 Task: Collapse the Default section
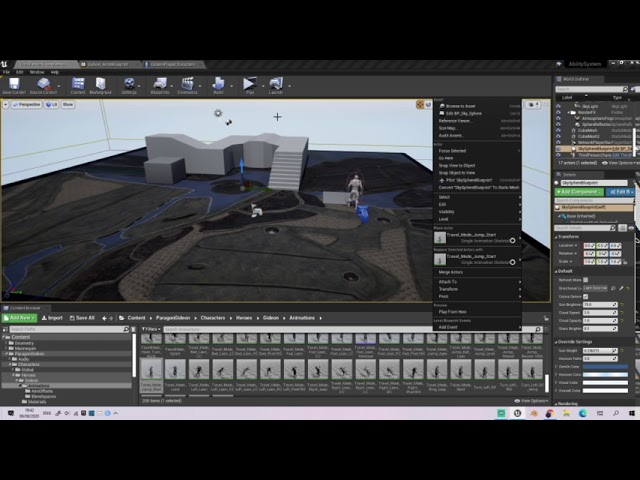556,271
